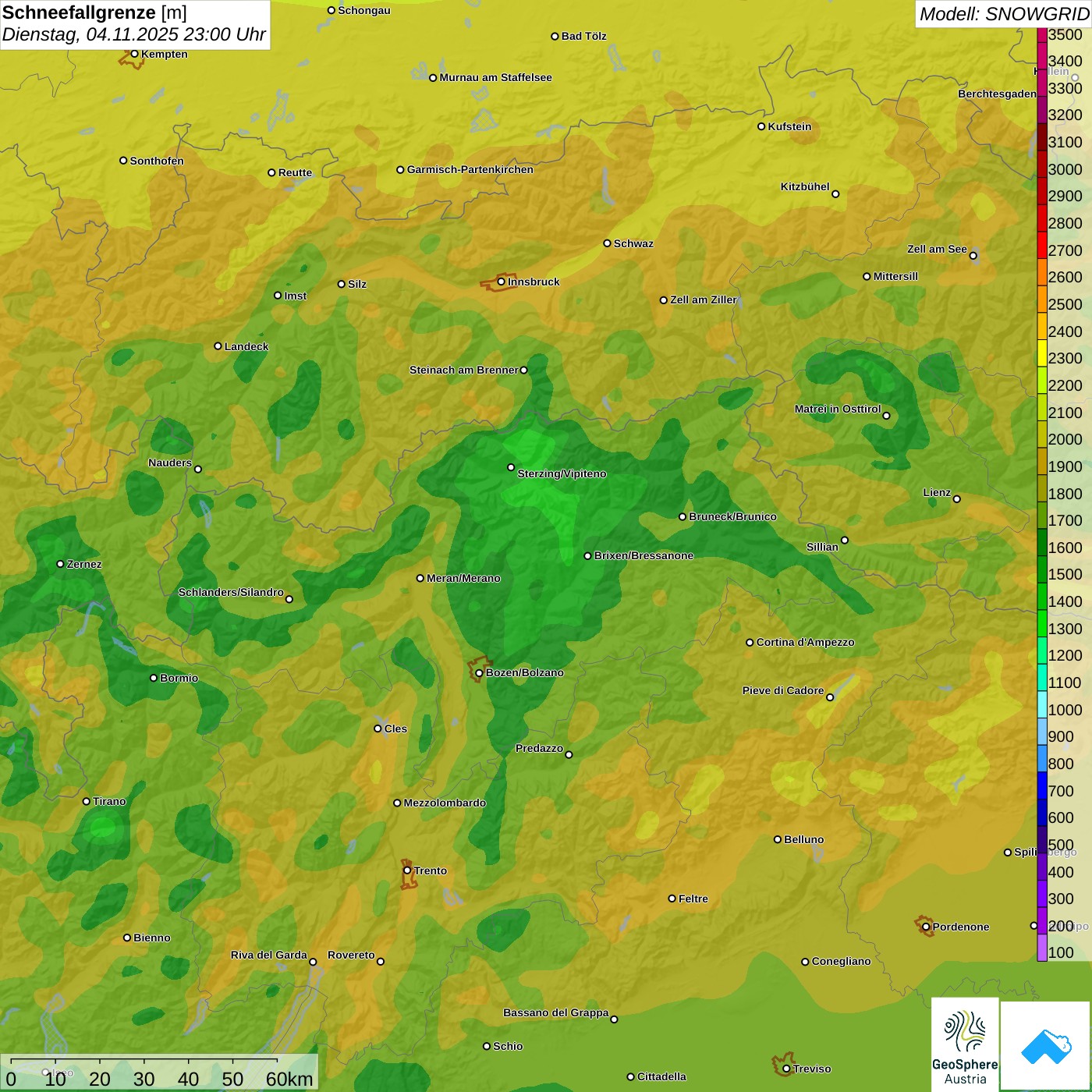Click the Bruneck/Brunico label
The image size is (1092, 1092).
coord(733,516)
